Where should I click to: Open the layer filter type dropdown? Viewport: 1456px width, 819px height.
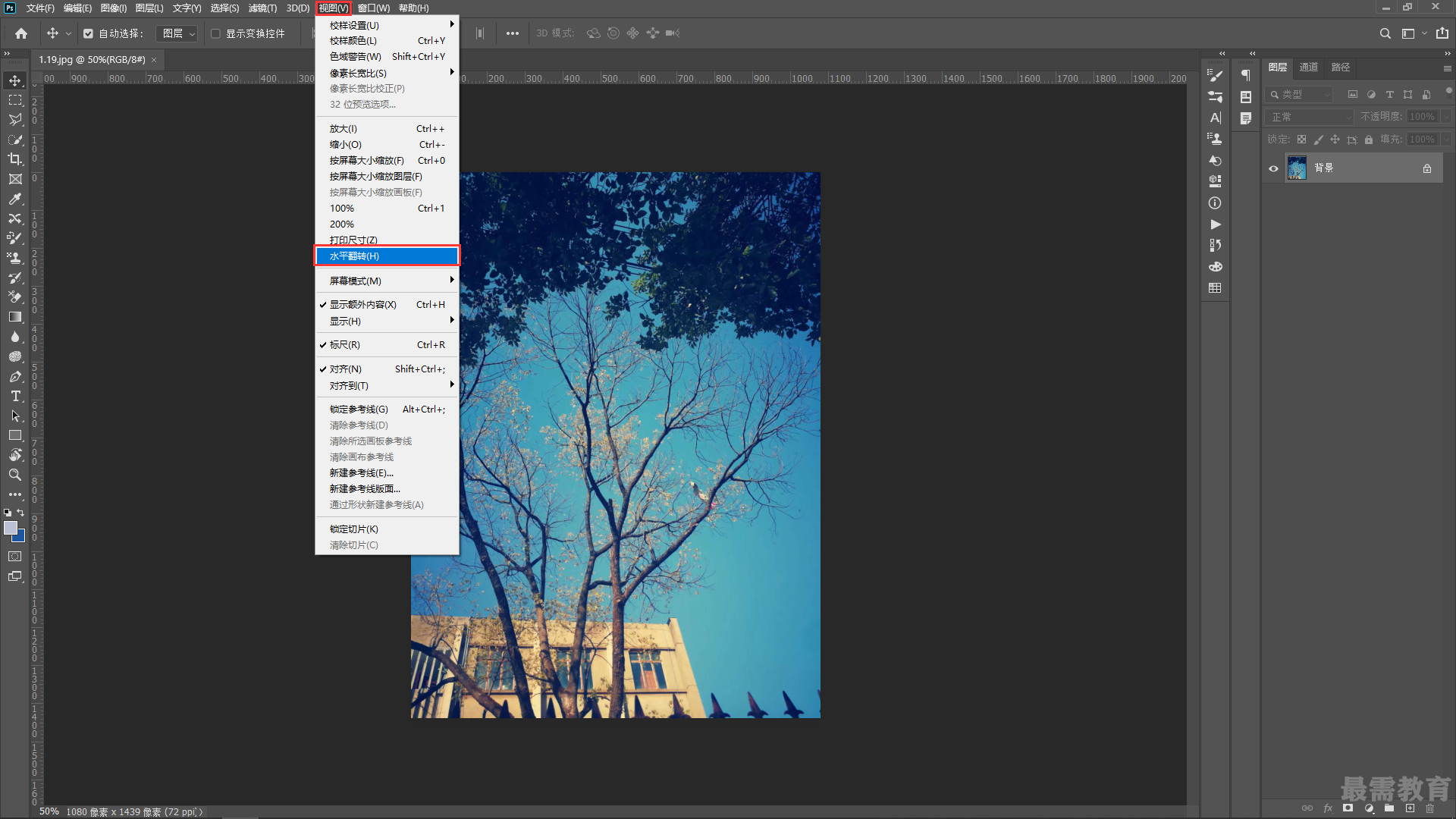pos(1298,95)
